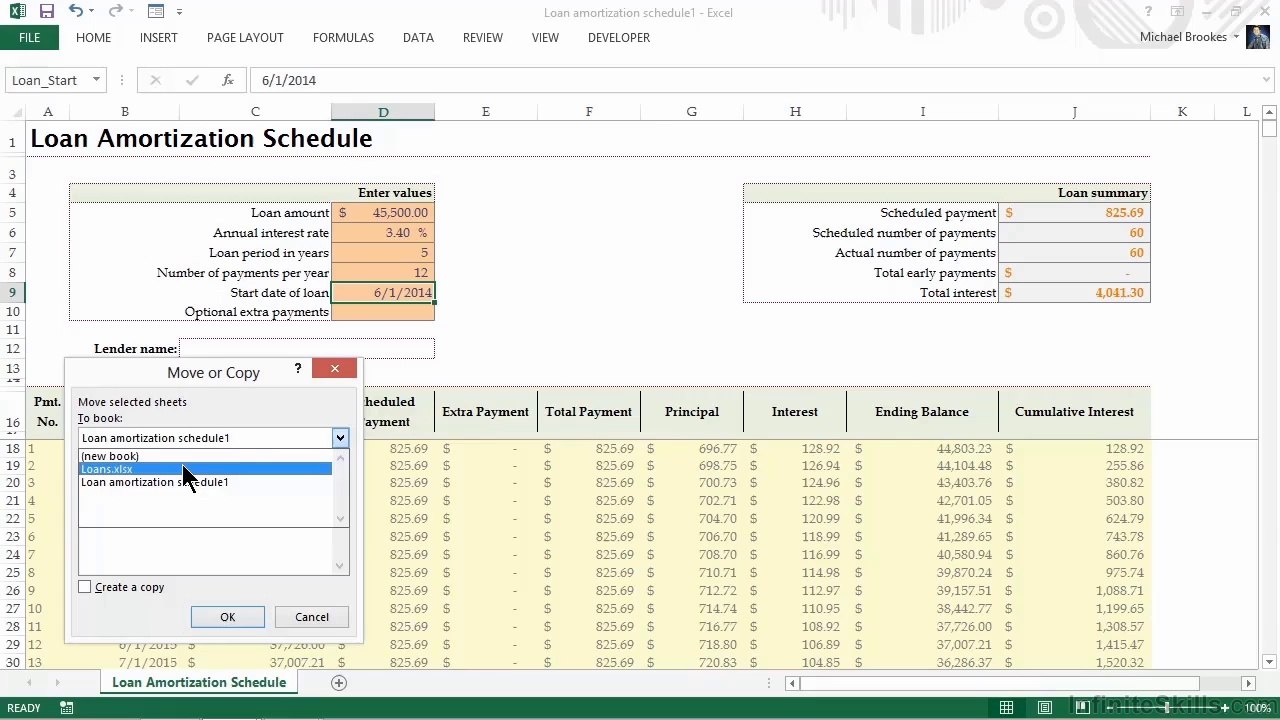This screenshot has height=720, width=1280.
Task: Click the Insert Function fx icon
Action: (x=228, y=80)
